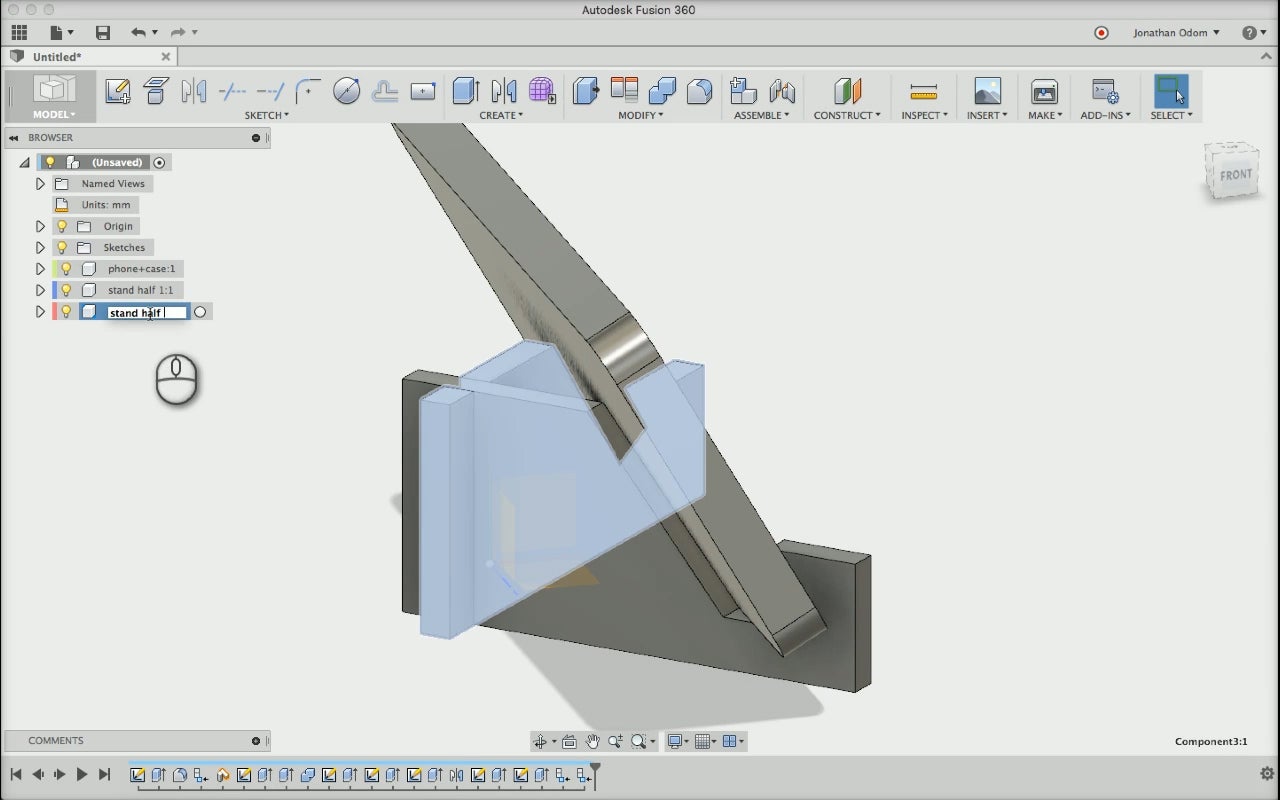Click the FRONT face of the view cube
Screen dimensions: 1280x800
tap(1235, 174)
